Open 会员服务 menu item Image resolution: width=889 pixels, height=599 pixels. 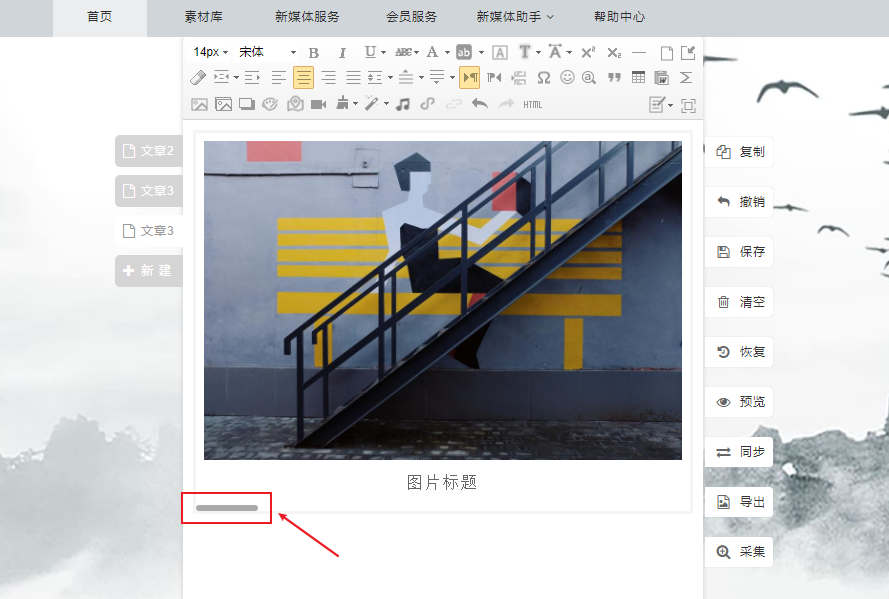412,17
